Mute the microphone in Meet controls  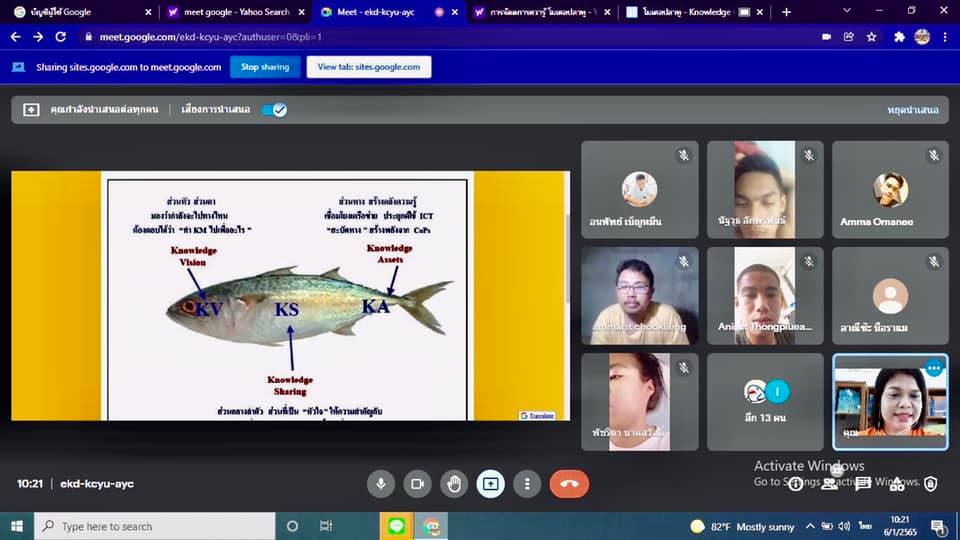(380, 484)
